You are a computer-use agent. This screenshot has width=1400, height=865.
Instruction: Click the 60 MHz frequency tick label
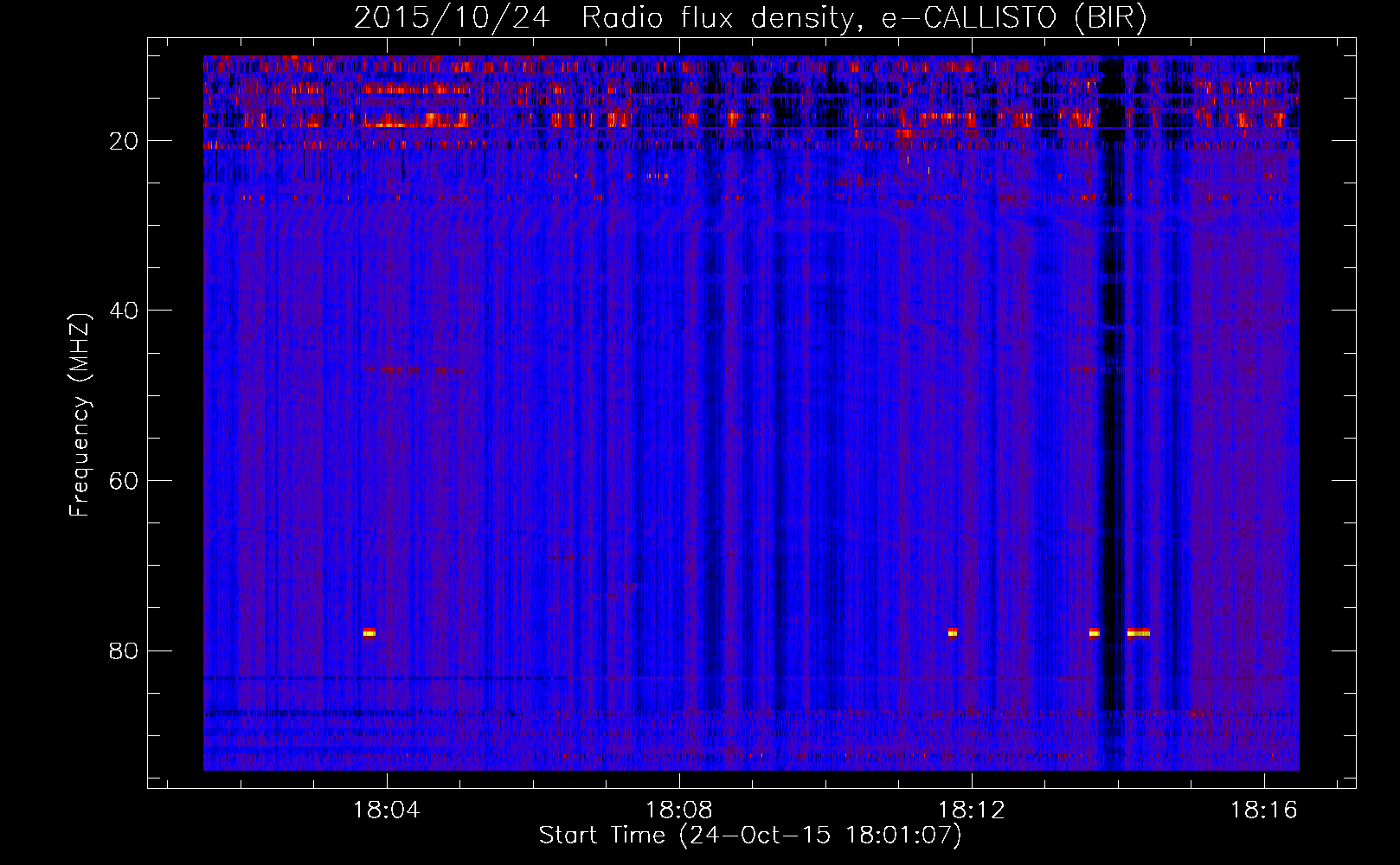coord(125,480)
